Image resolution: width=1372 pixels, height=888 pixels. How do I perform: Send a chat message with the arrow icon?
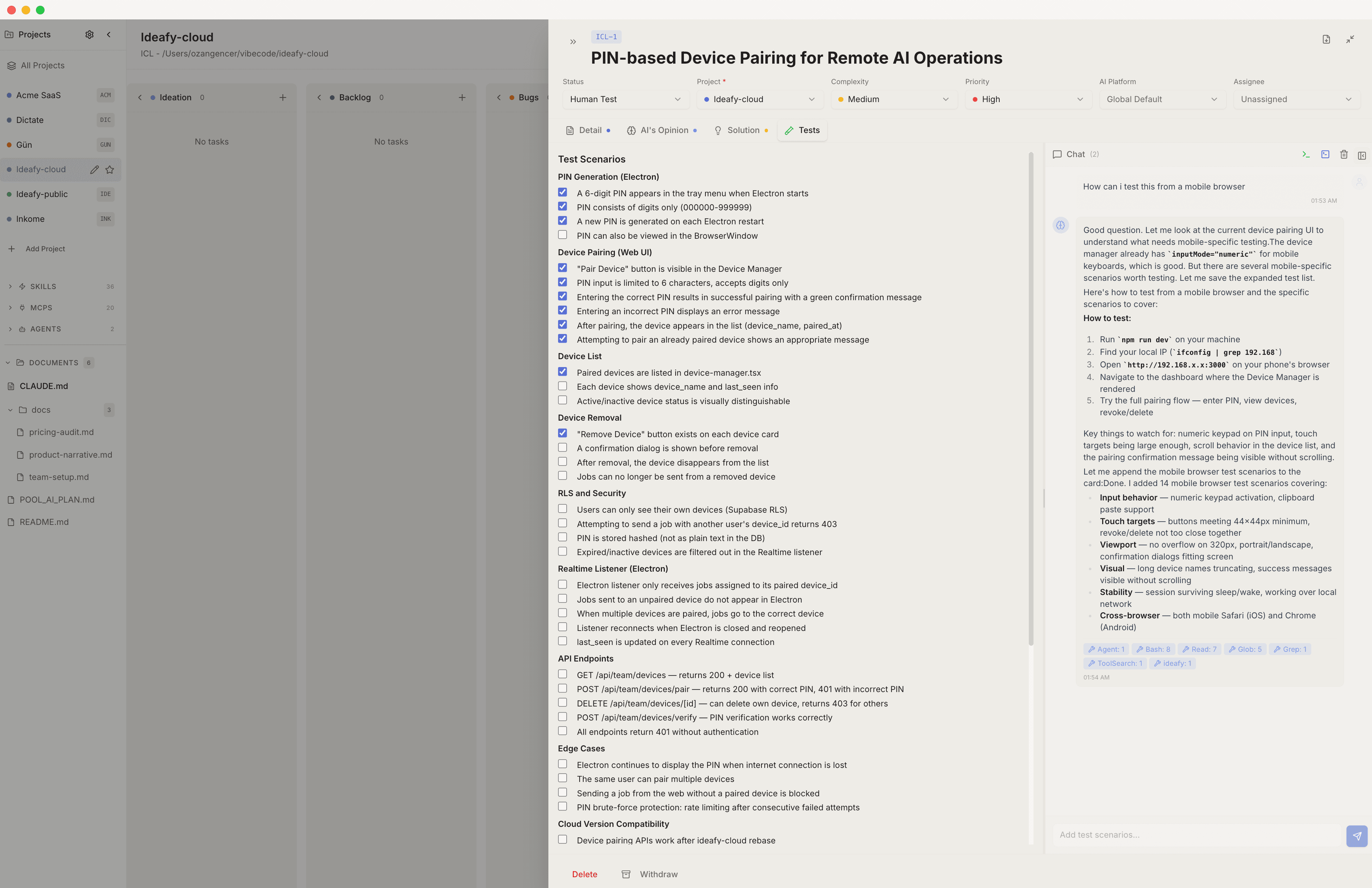1357,836
